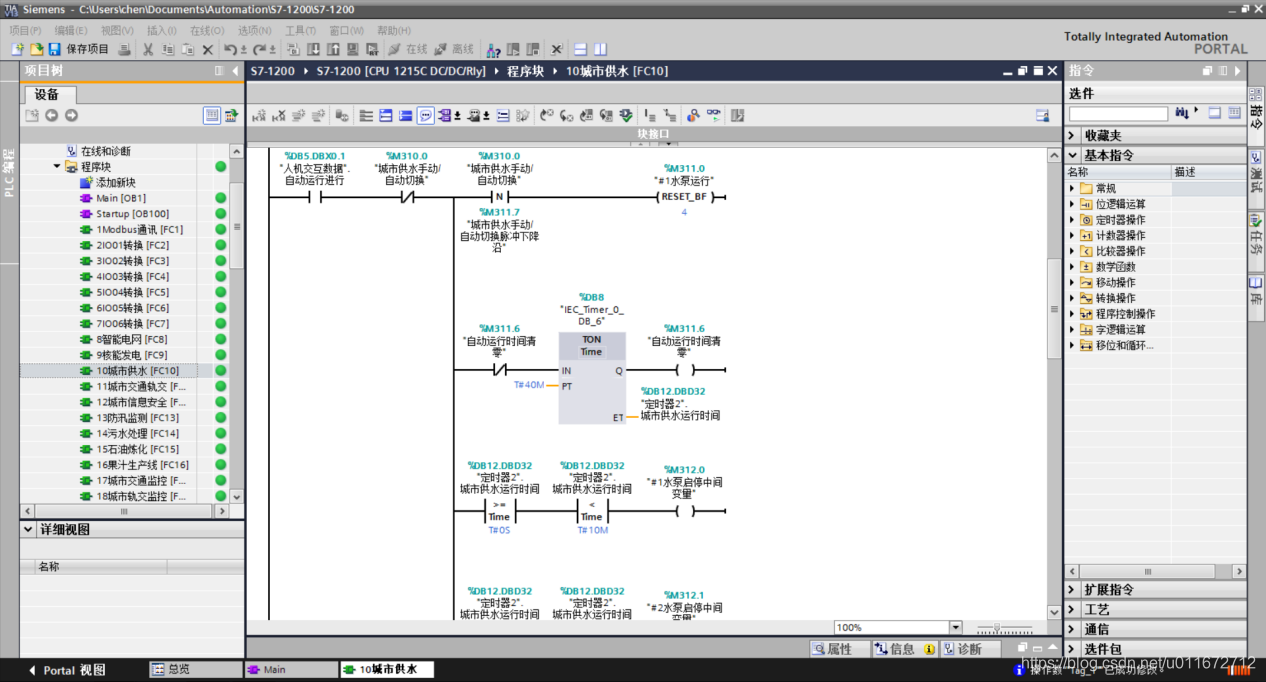Click the Upload from device icon

333,49
